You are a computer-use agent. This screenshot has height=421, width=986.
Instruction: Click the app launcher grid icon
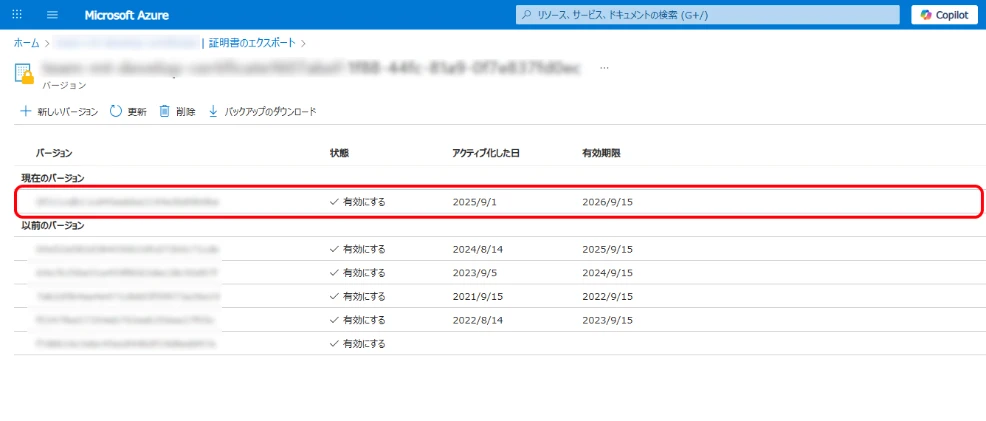[17, 15]
